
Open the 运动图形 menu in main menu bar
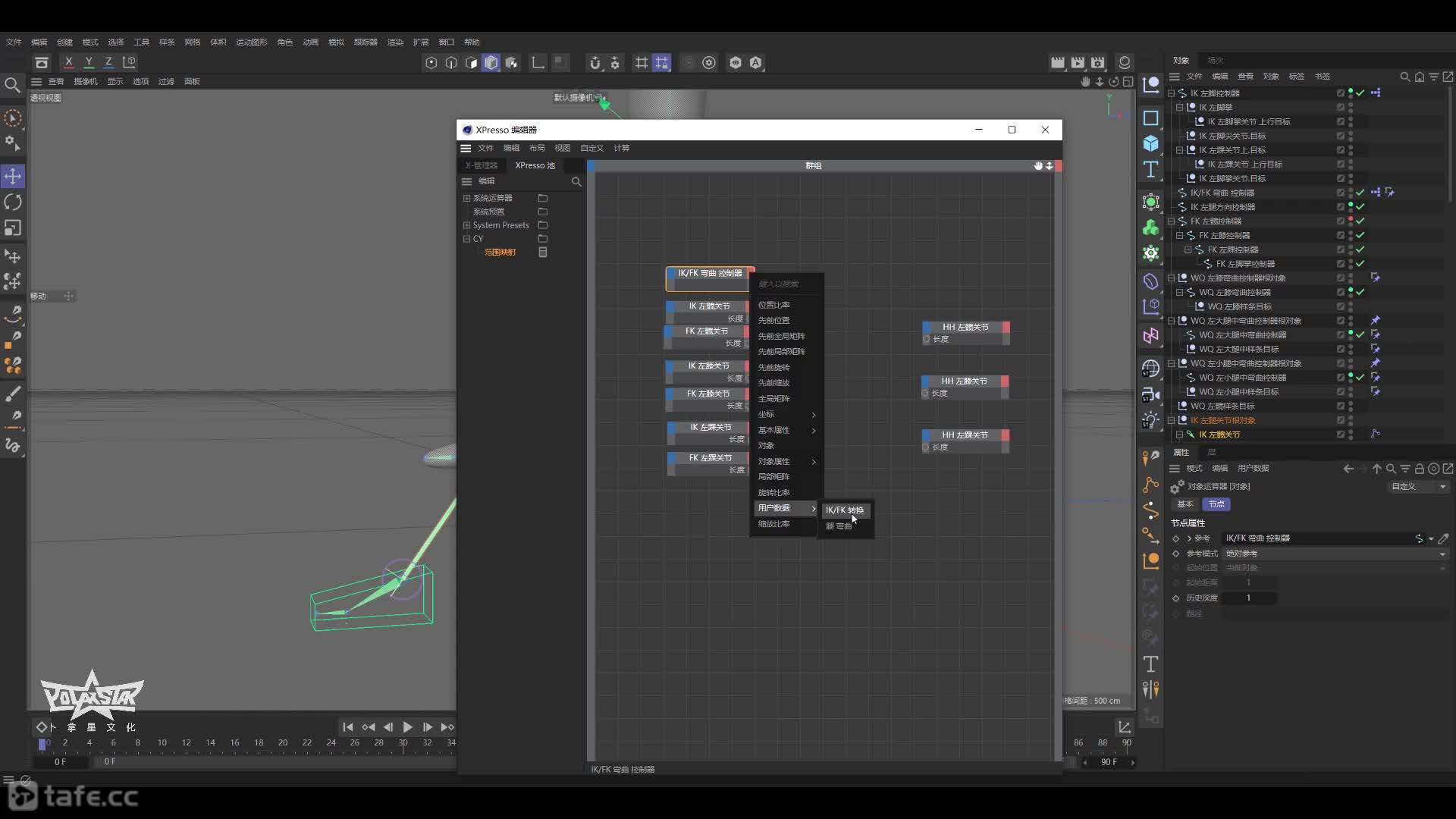coord(251,42)
